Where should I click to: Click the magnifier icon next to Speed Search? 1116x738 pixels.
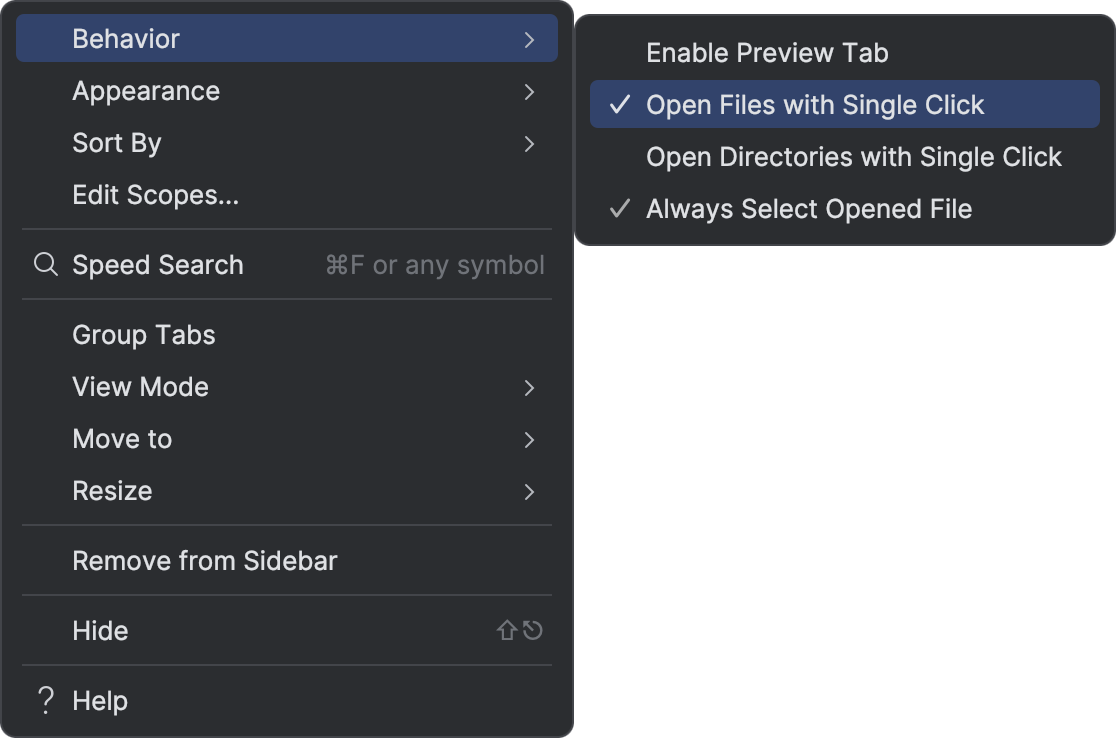(x=45, y=264)
